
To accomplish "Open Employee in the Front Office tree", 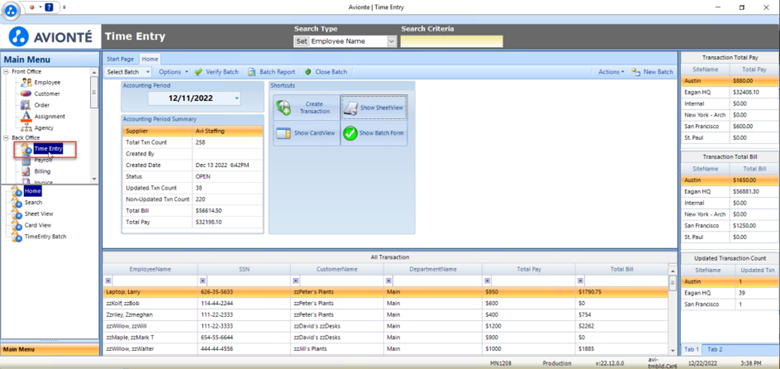I will tap(47, 83).
